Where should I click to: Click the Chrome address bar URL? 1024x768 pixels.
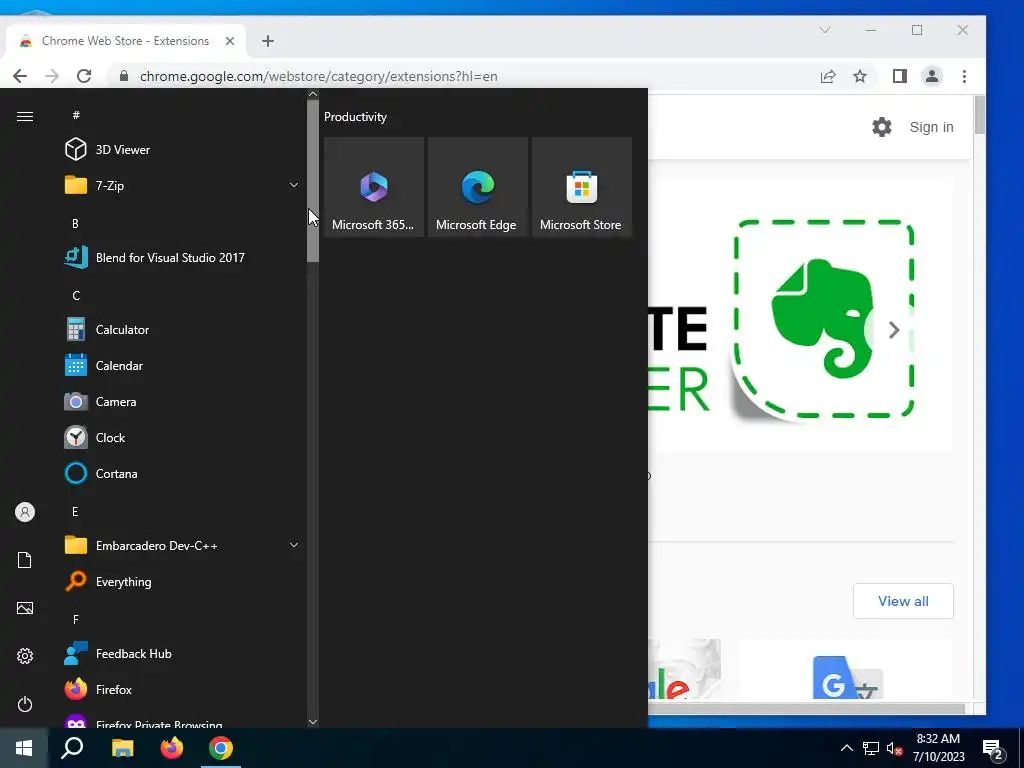coord(319,76)
